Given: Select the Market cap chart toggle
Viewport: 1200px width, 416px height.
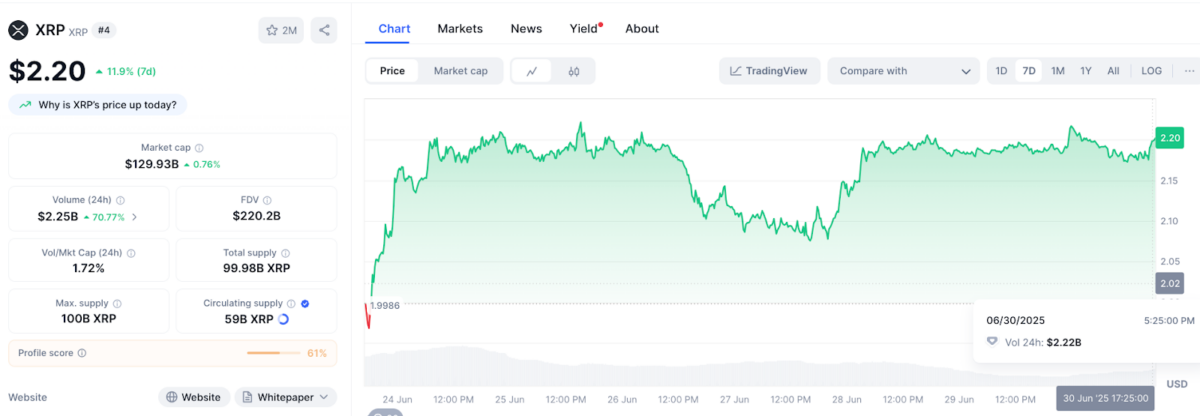Looking at the screenshot, I should pos(461,71).
